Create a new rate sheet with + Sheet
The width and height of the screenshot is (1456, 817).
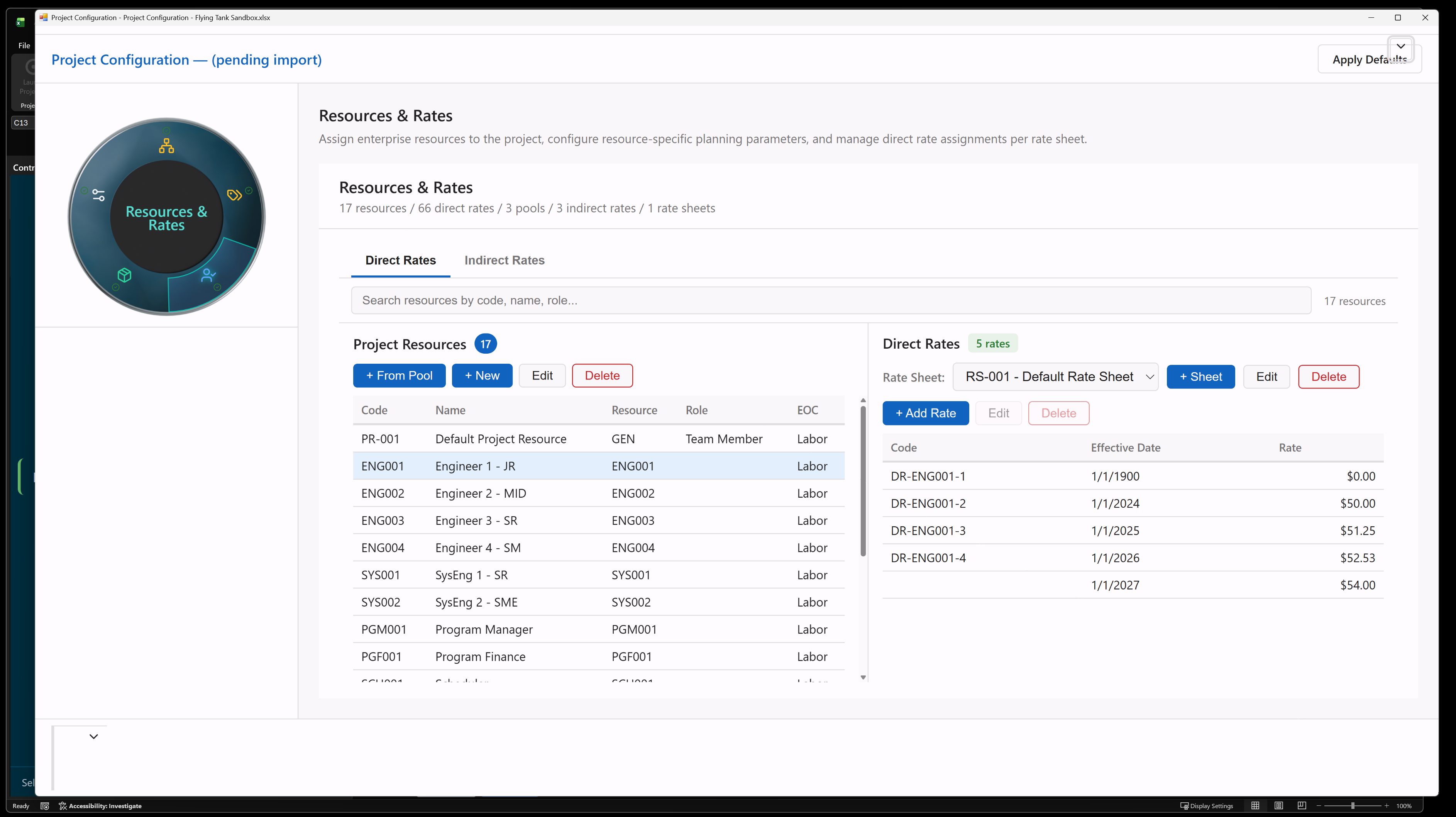pos(1200,376)
